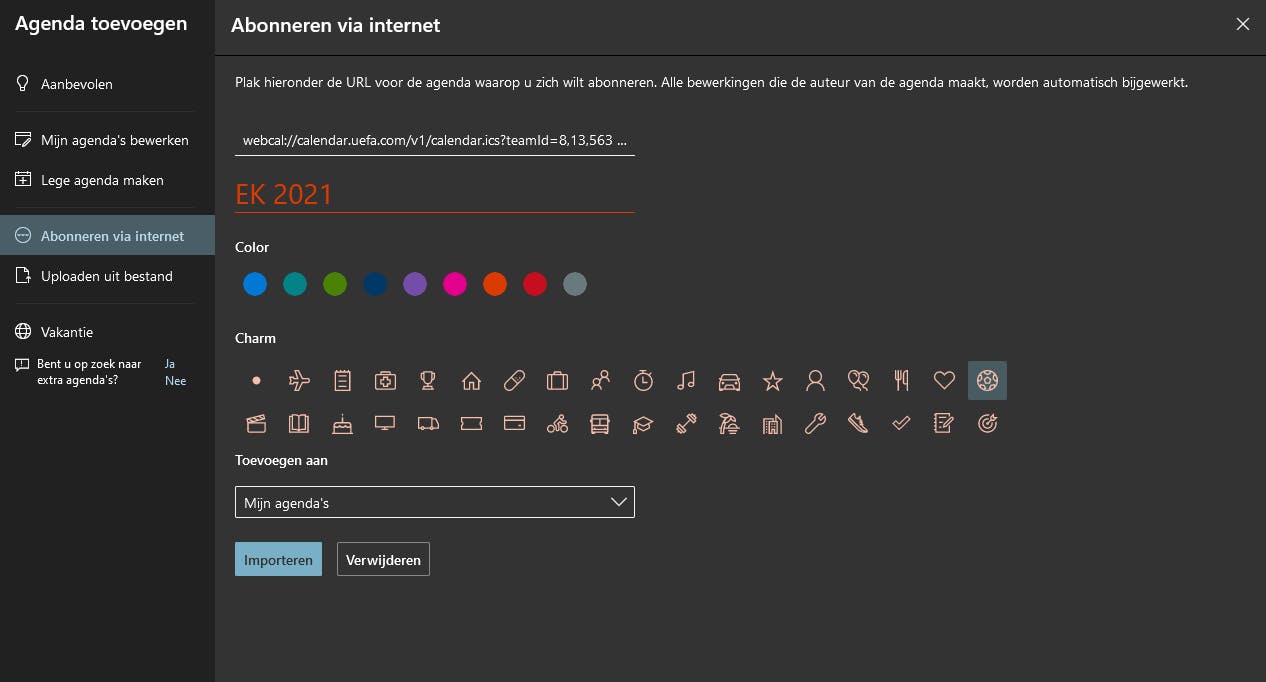Pick the car charm icon
This screenshot has height=682, width=1266.
(x=729, y=380)
